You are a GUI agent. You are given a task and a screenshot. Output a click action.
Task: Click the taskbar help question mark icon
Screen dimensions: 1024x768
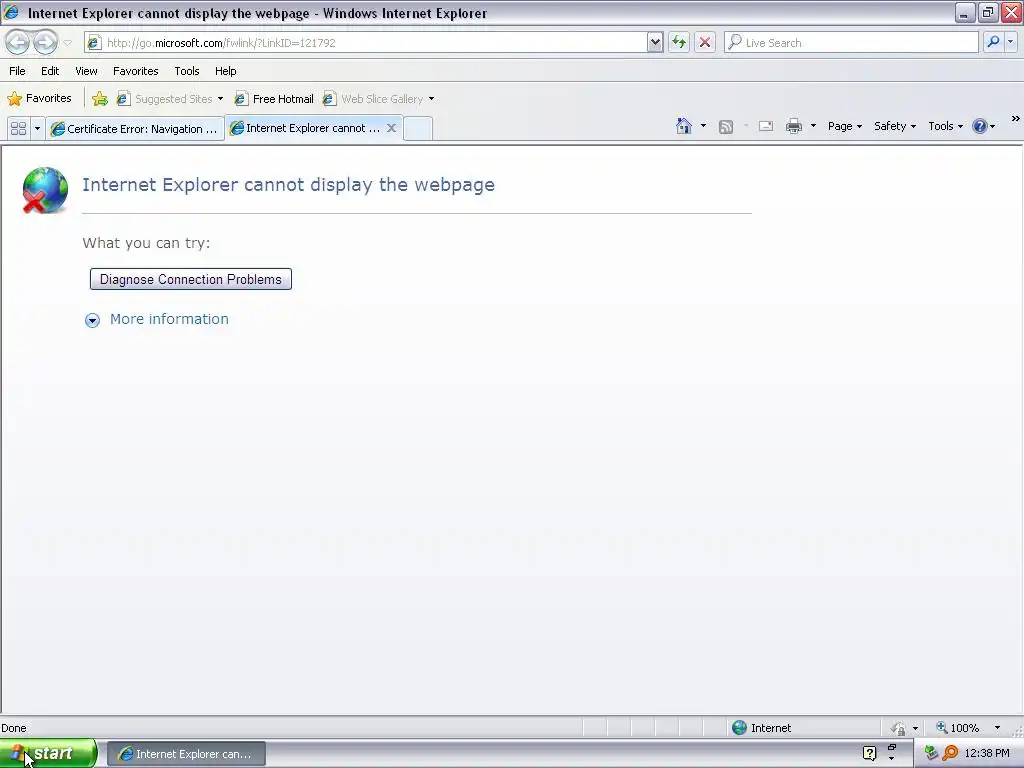[x=869, y=753]
